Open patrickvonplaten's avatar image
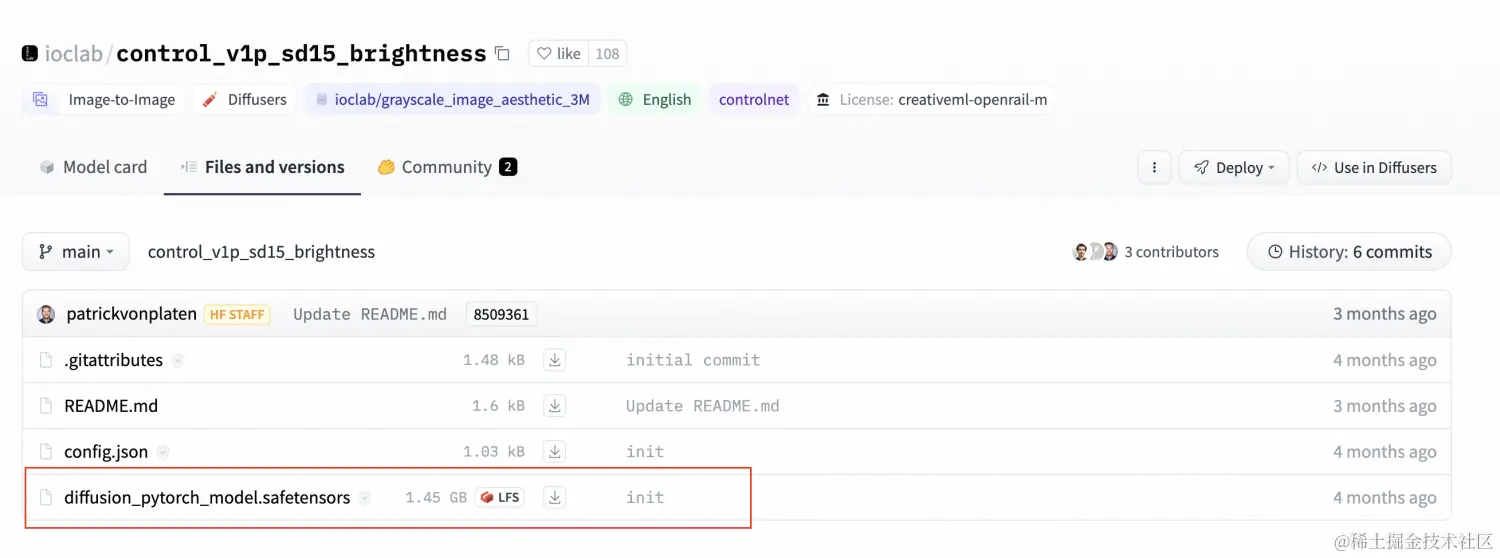This screenshot has width=1500, height=558. click(46, 314)
